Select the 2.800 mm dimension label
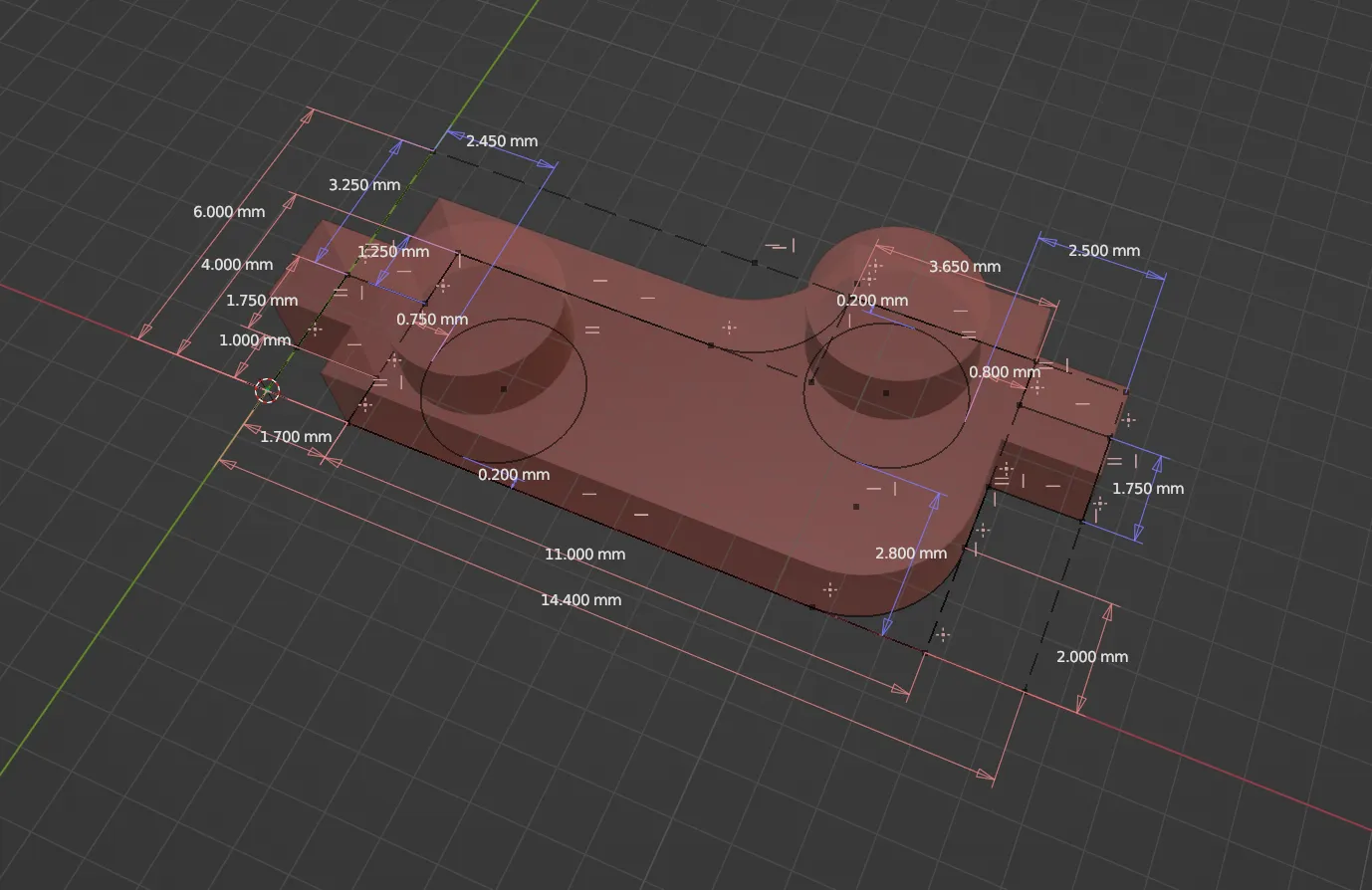 click(911, 554)
